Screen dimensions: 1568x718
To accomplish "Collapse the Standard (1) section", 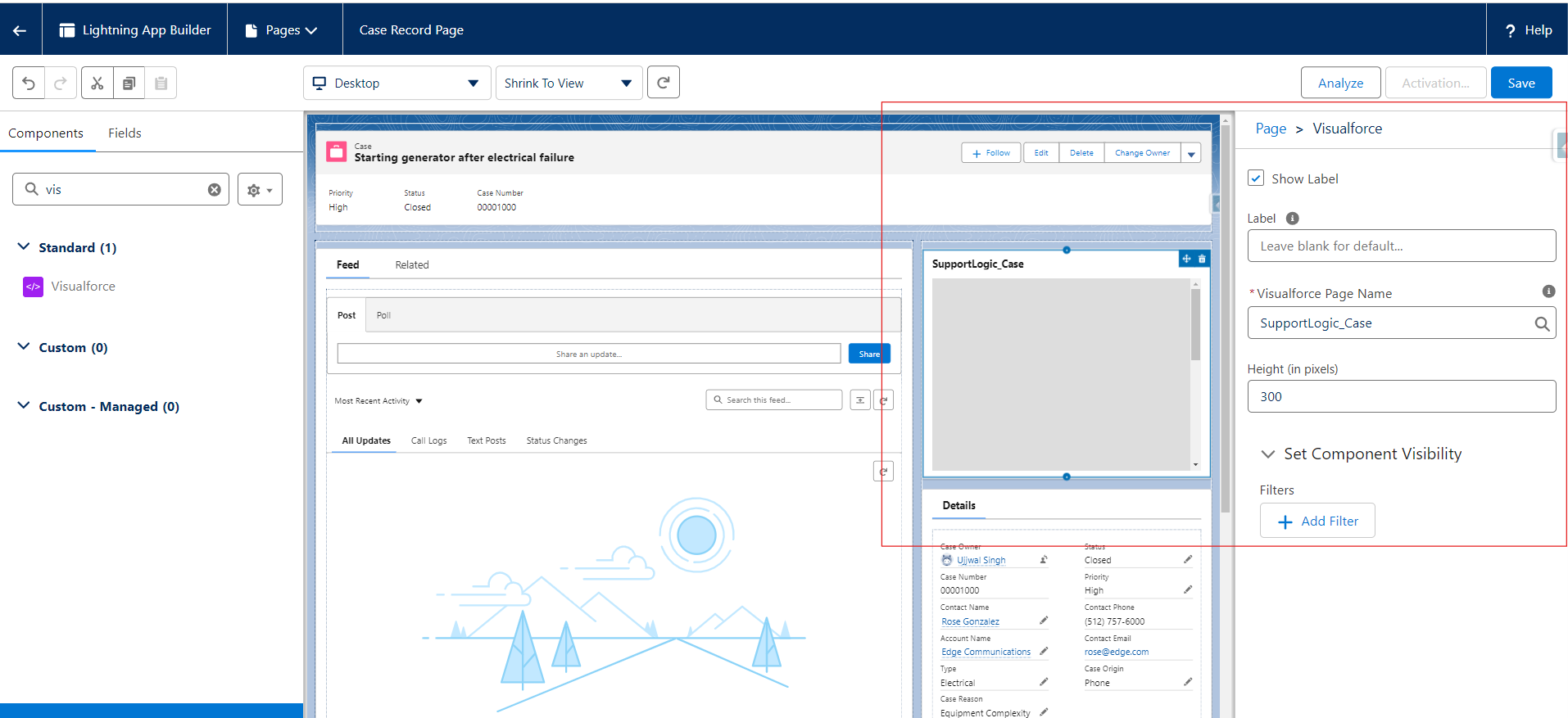I will (24, 246).
